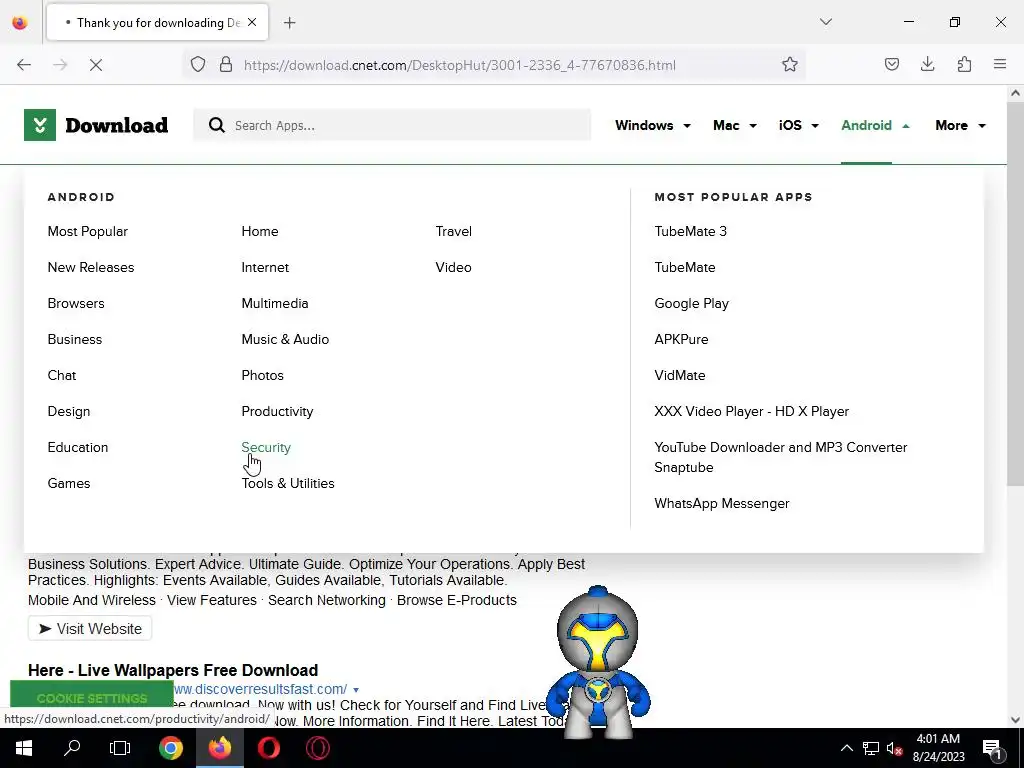
Task: Open the Travel category
Action: 454,231
